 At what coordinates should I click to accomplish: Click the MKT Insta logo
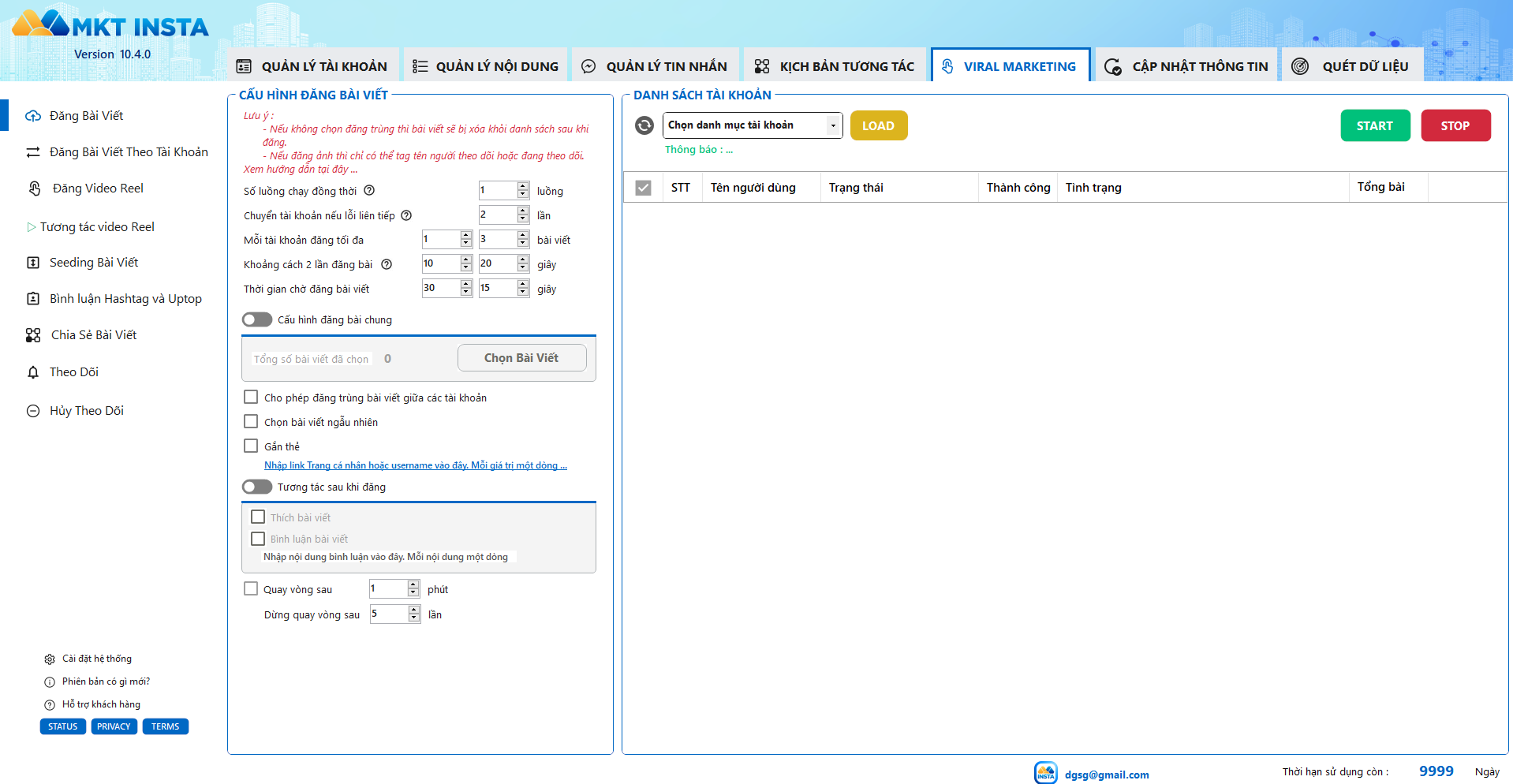pos(110,24)
